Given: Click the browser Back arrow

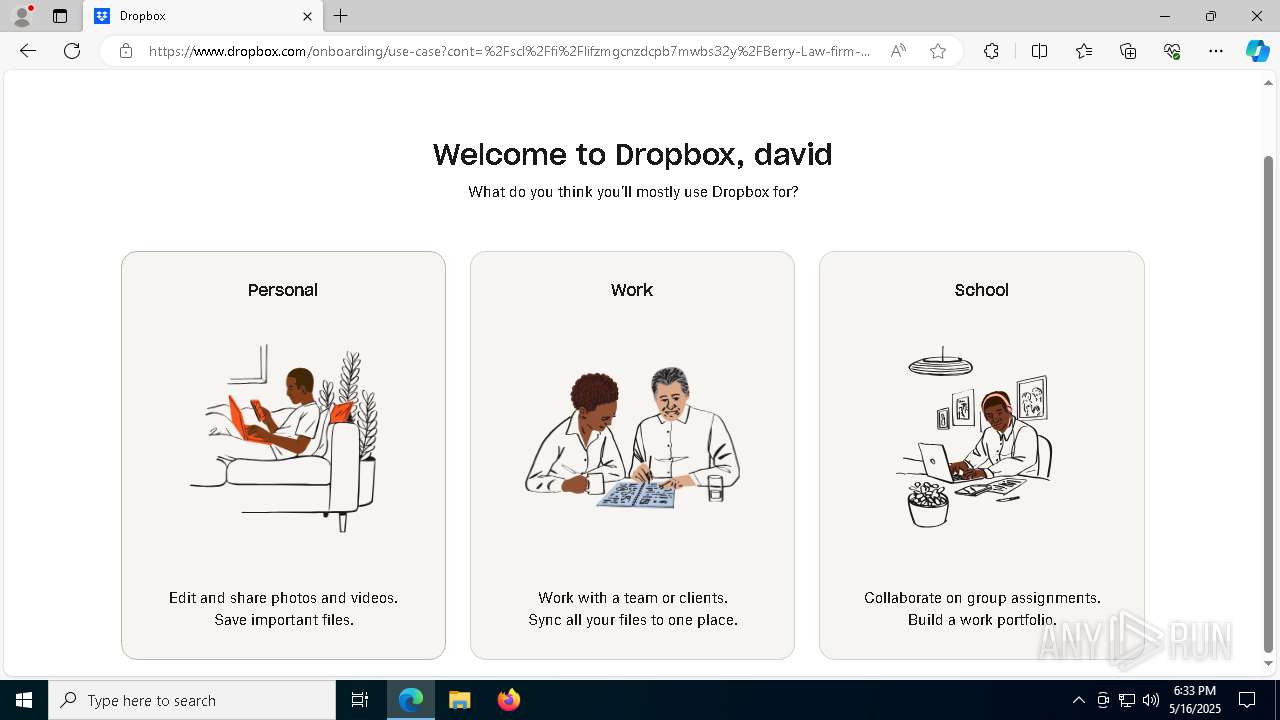Looking at the screenshot, I should [28, 51].
